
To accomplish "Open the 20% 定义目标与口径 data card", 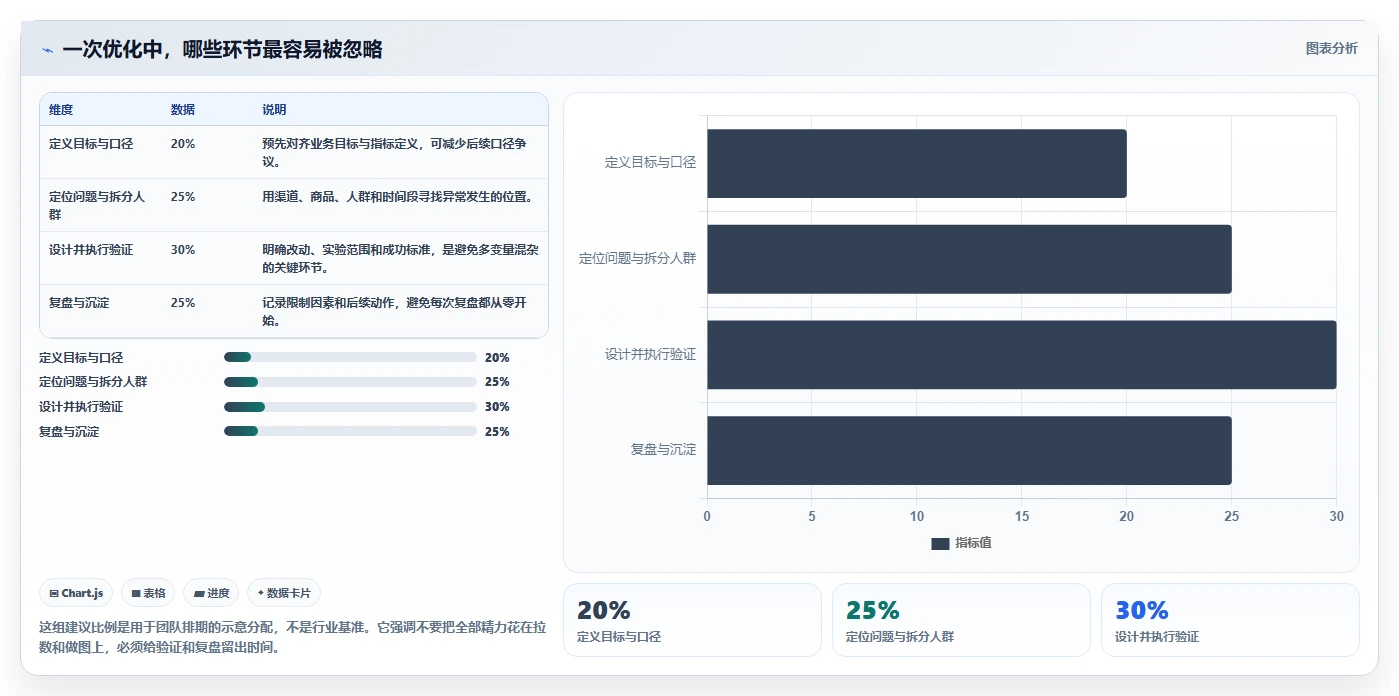I will pyautogui.click(x=692, y=620).
